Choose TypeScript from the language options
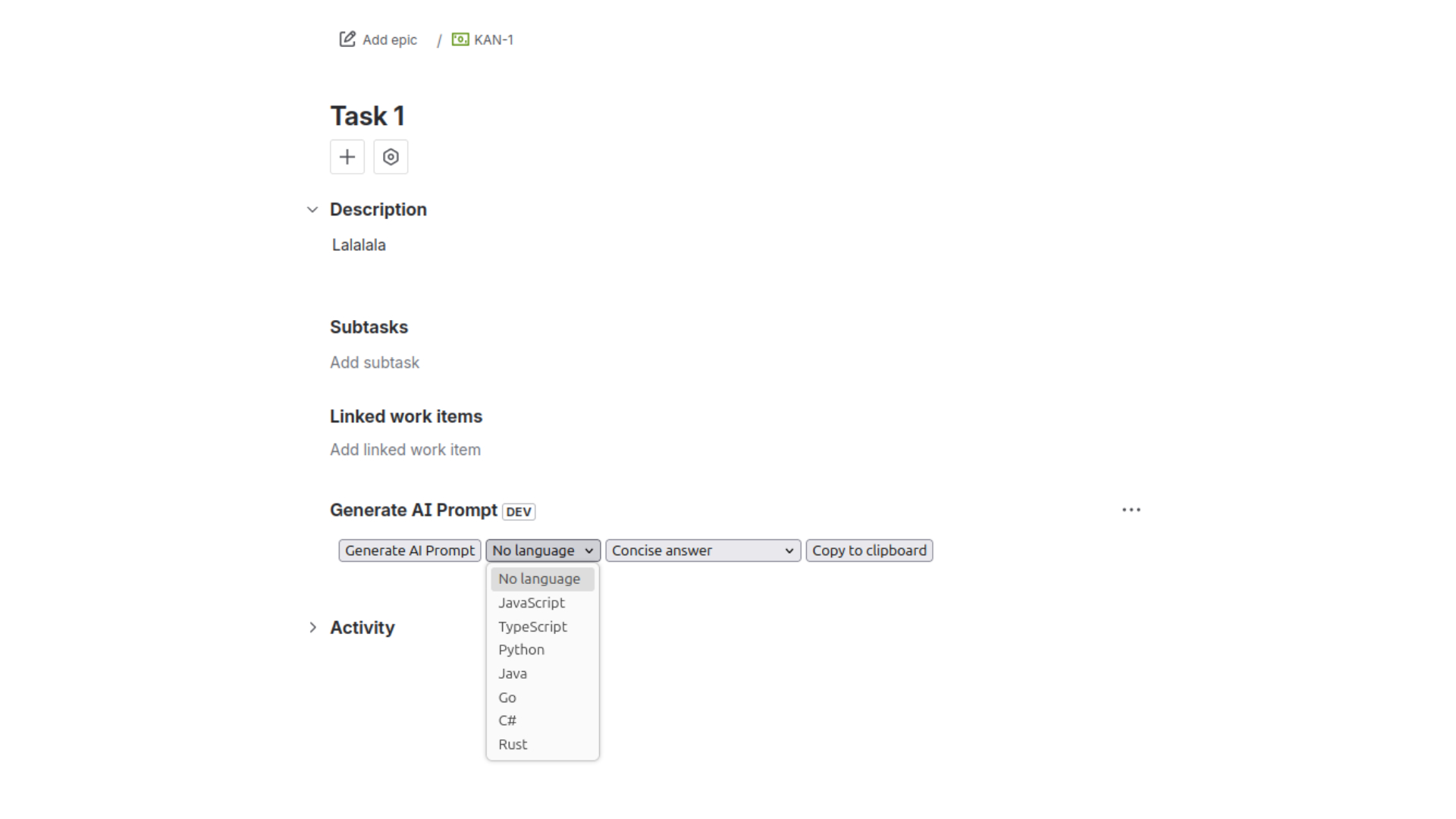The image size is (1456, 819). [532, 626]
